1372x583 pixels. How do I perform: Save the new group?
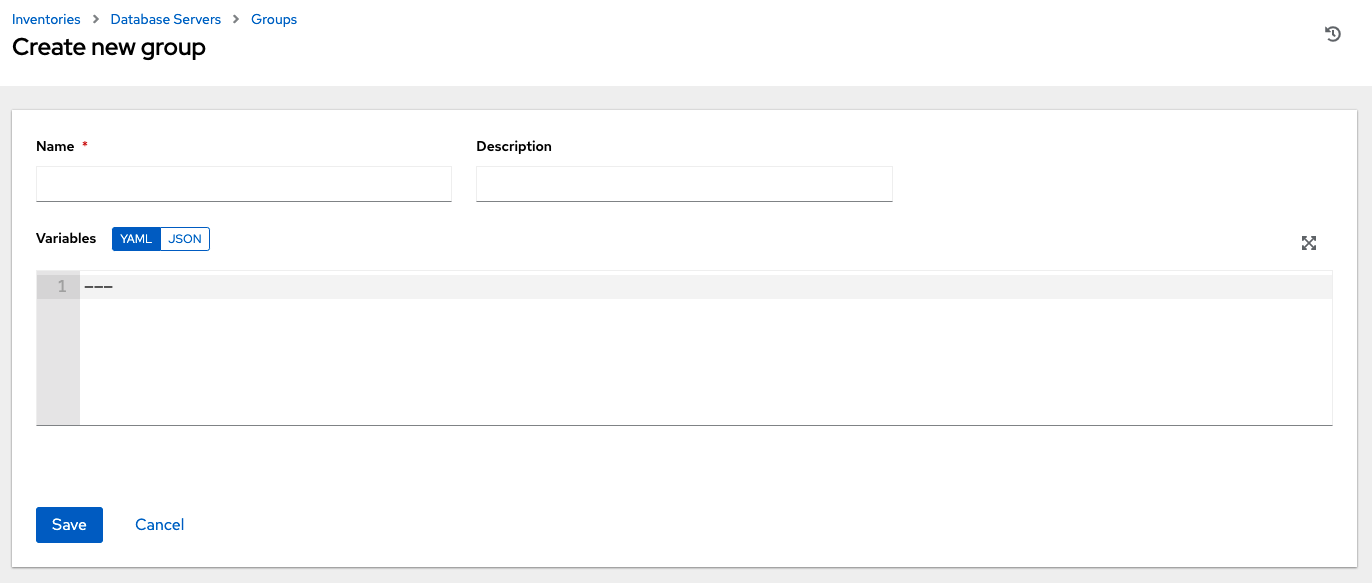pos(69,524)
